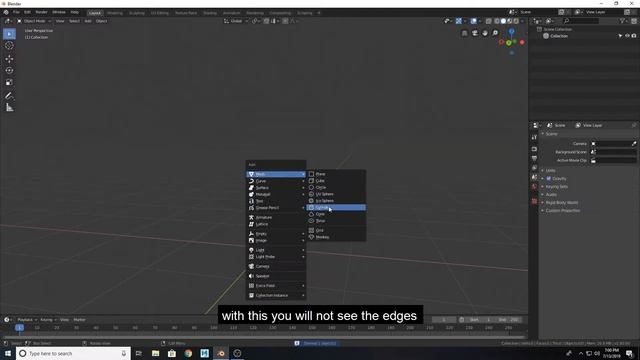Click the eyedropper next to Camera field

[x=634, y=144]
